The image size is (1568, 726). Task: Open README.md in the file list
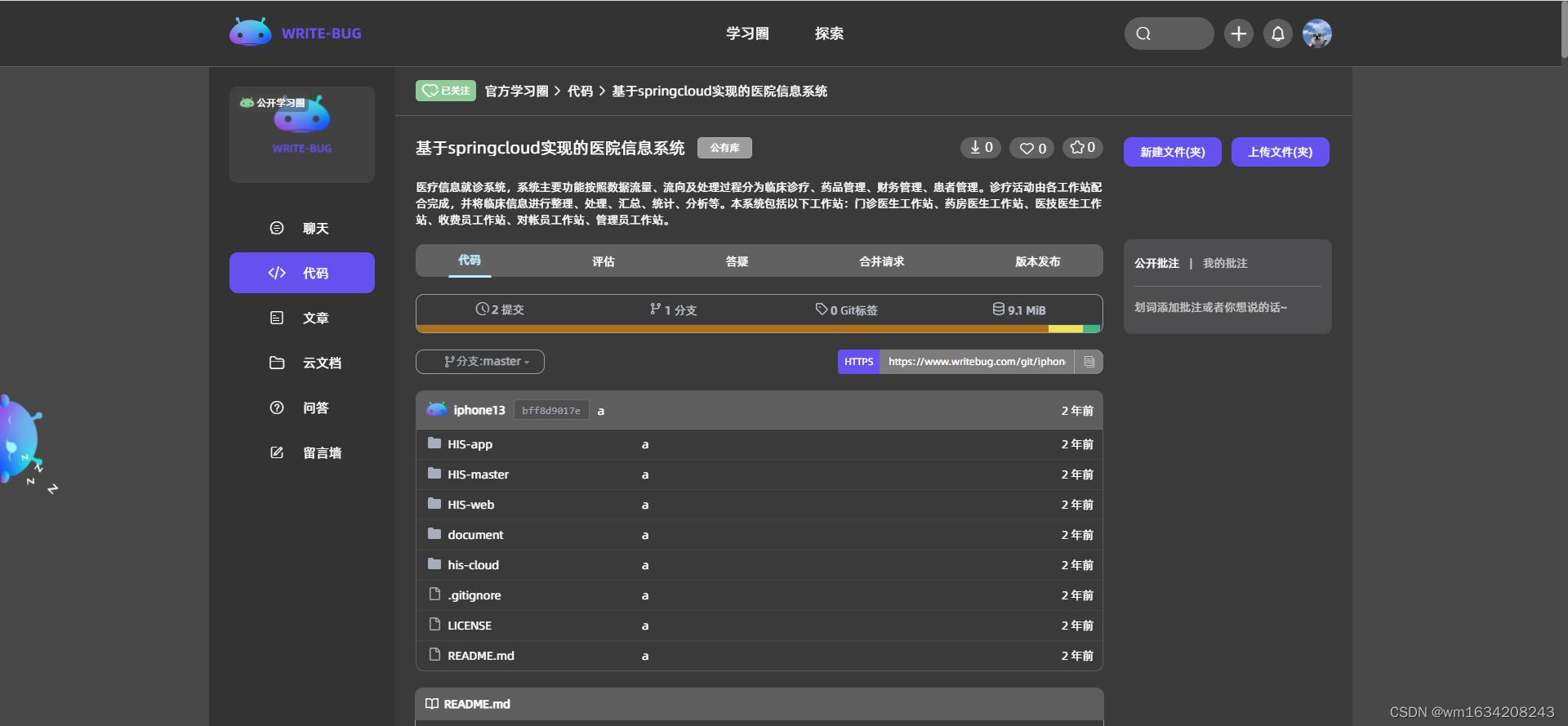pyautogui.click(x=481, y=656)
